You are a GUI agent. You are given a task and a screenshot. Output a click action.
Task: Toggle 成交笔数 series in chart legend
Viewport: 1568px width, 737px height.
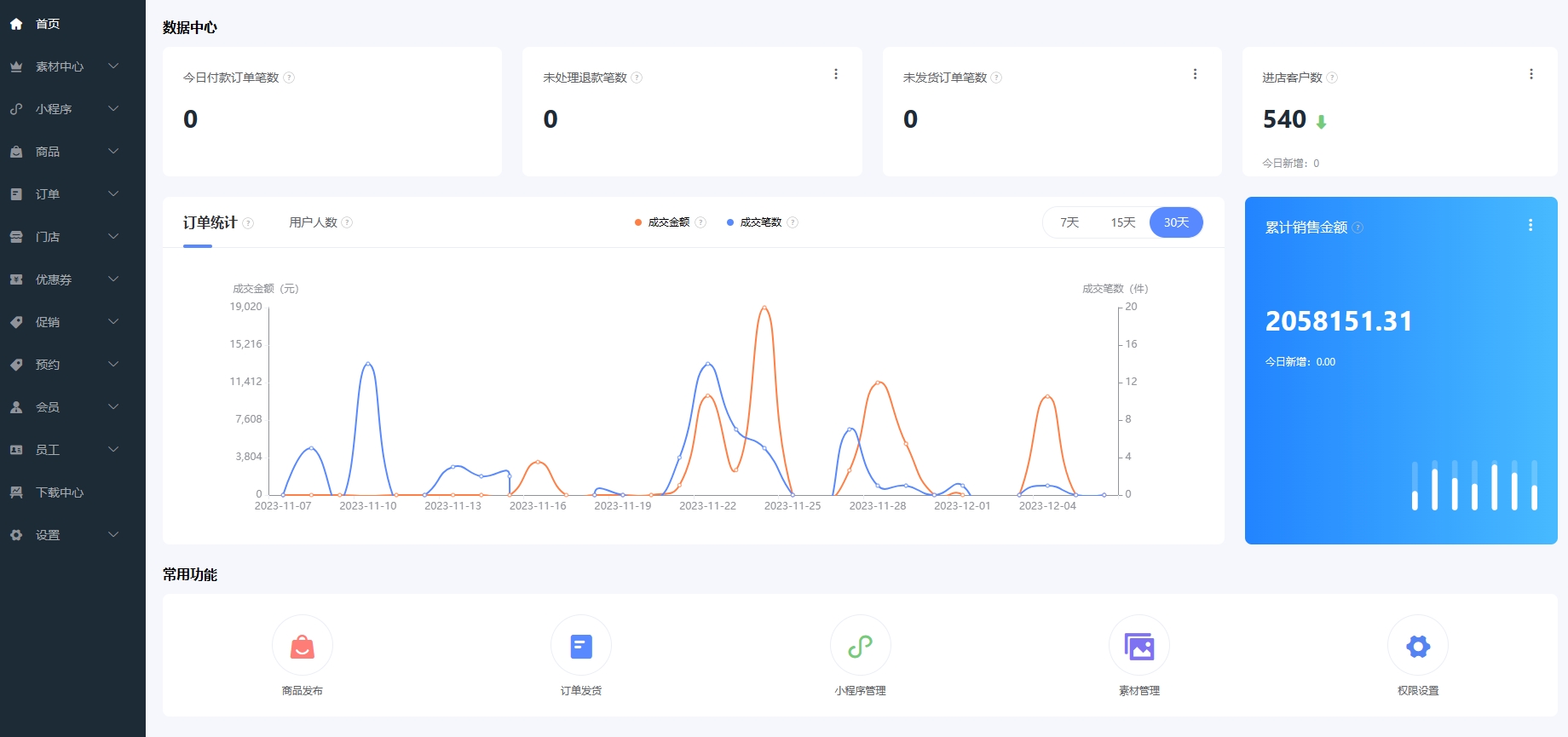coord(754,222)
